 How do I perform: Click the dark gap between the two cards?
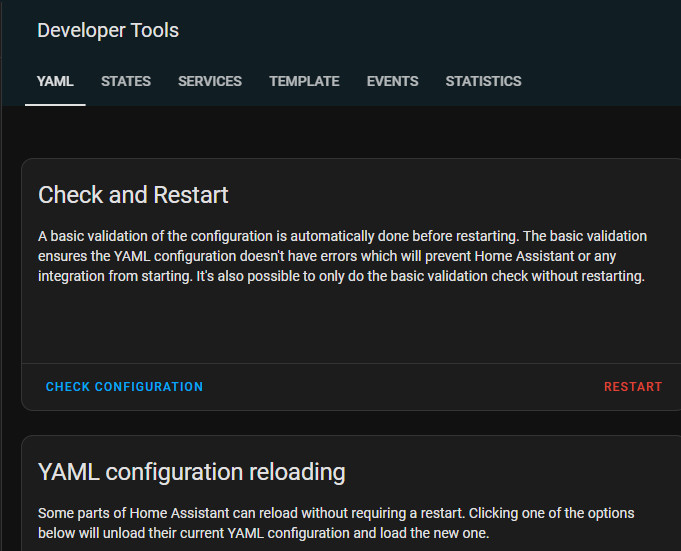point(340,423)
